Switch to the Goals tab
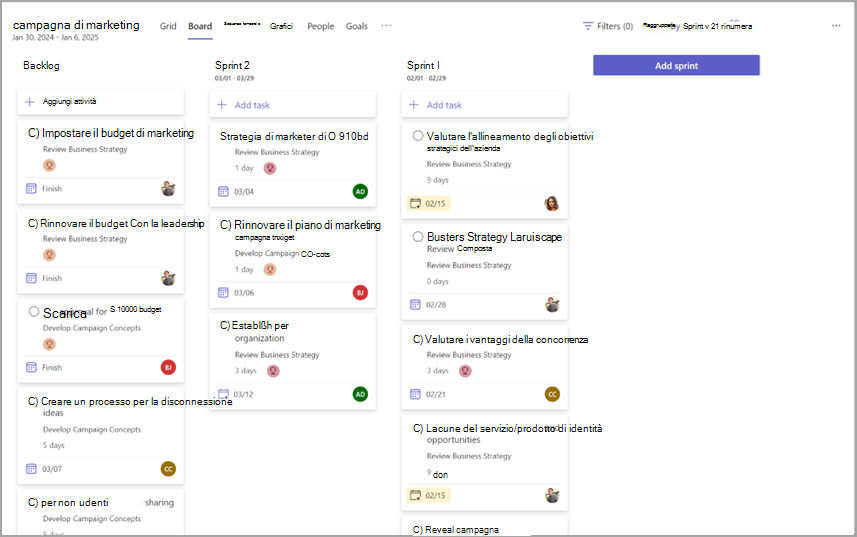The width and height of the screenshot is (857, 537). (356, 26)
